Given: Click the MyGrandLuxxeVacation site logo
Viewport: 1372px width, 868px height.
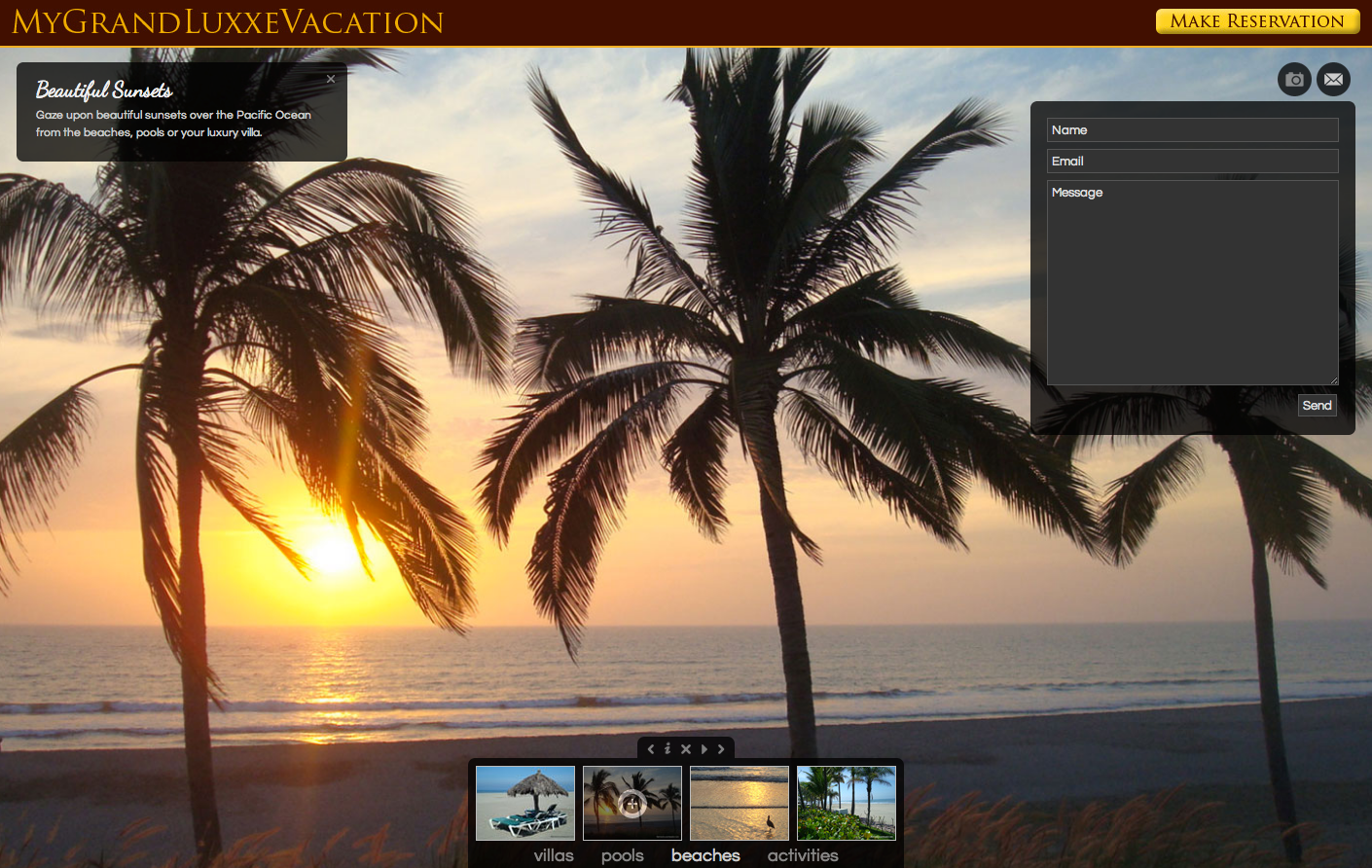Looking at the screenshot, I should (x=228, y=22).
